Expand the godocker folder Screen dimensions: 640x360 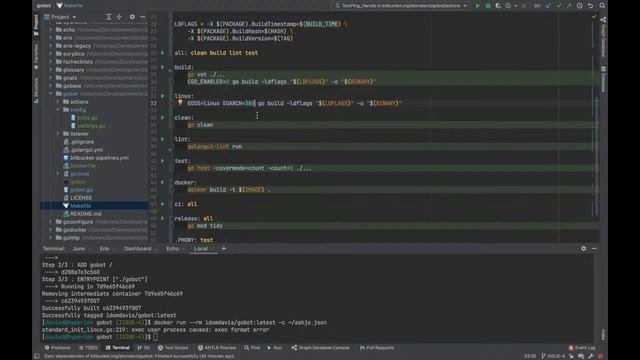click(51, 230)
